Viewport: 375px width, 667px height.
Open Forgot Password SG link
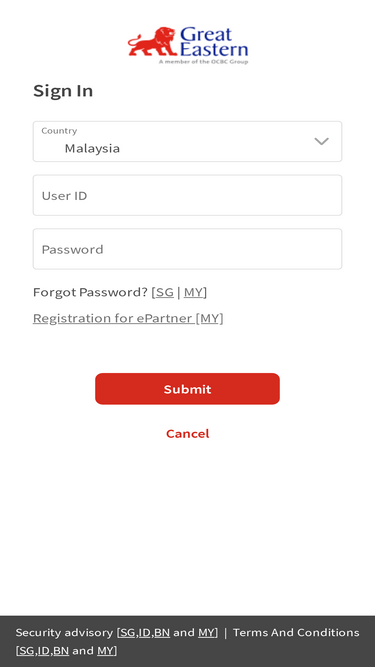point(165,292)
